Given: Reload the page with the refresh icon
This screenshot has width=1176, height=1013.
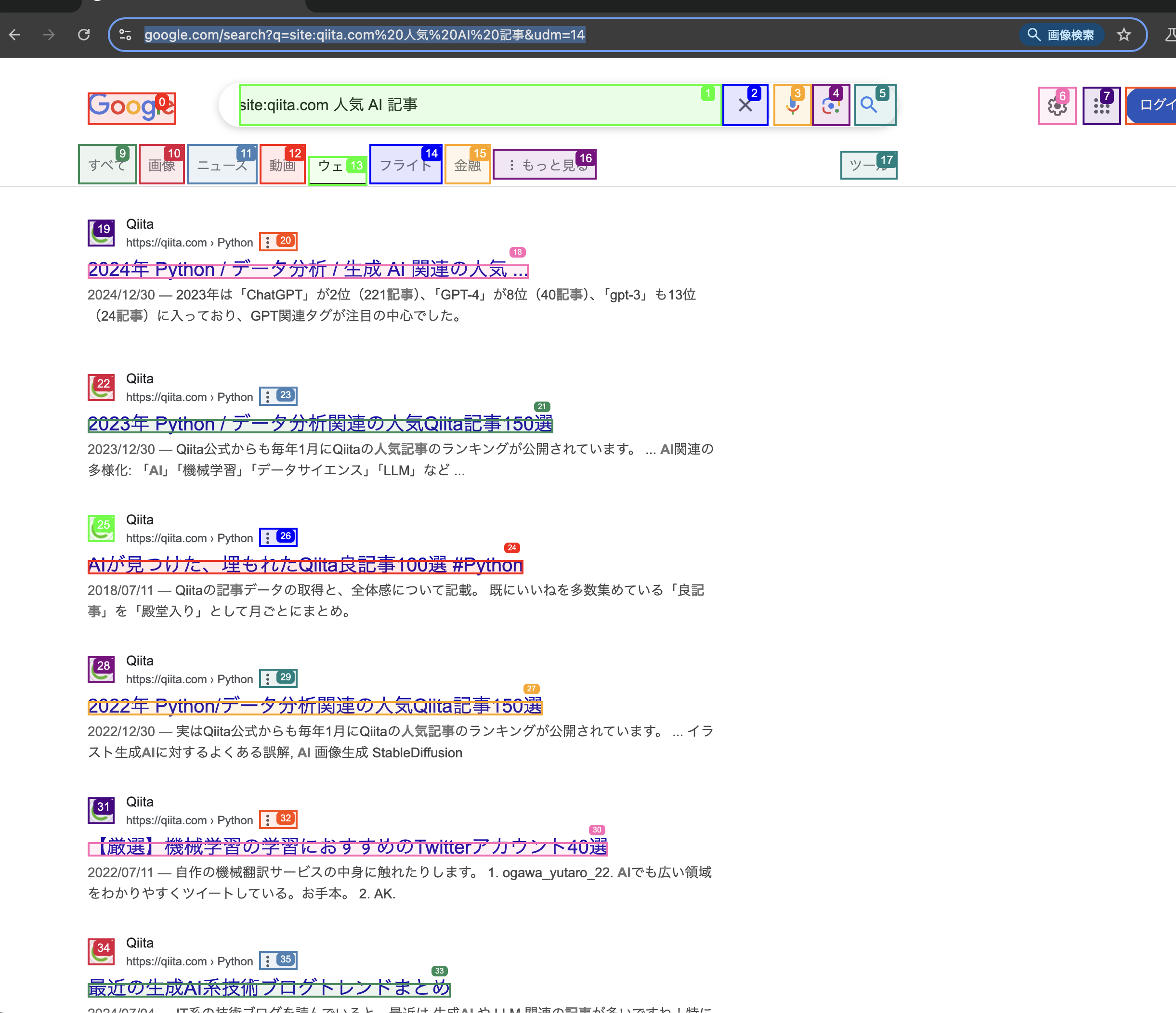Looking at the screenshot, I should coord(84,35).
